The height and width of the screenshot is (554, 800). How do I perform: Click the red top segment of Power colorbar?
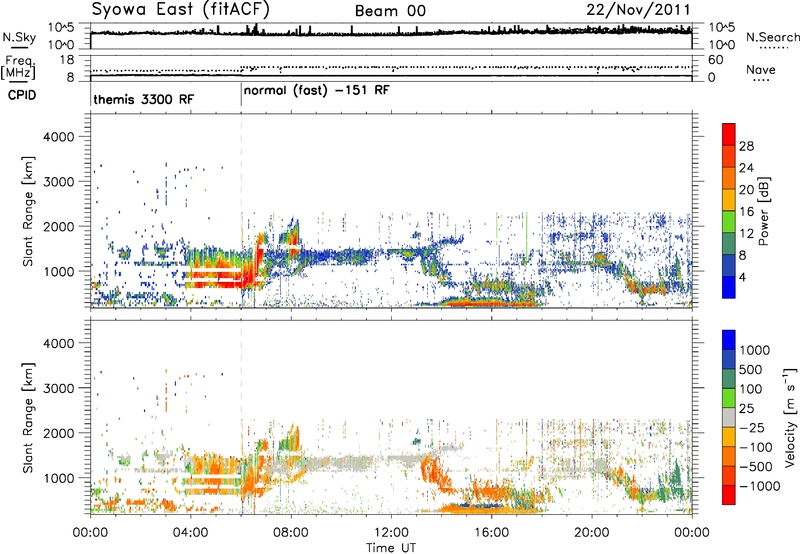(729, 134)
